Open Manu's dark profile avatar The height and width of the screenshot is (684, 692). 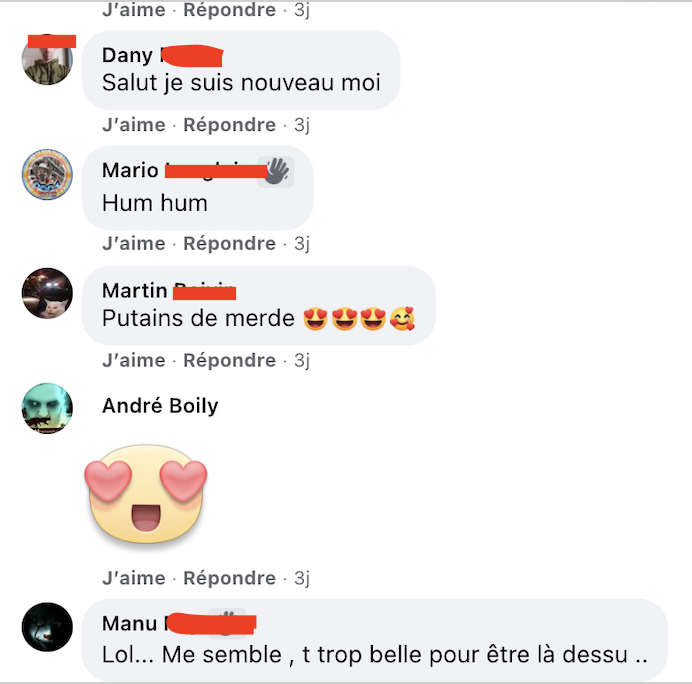click(47, 627)
